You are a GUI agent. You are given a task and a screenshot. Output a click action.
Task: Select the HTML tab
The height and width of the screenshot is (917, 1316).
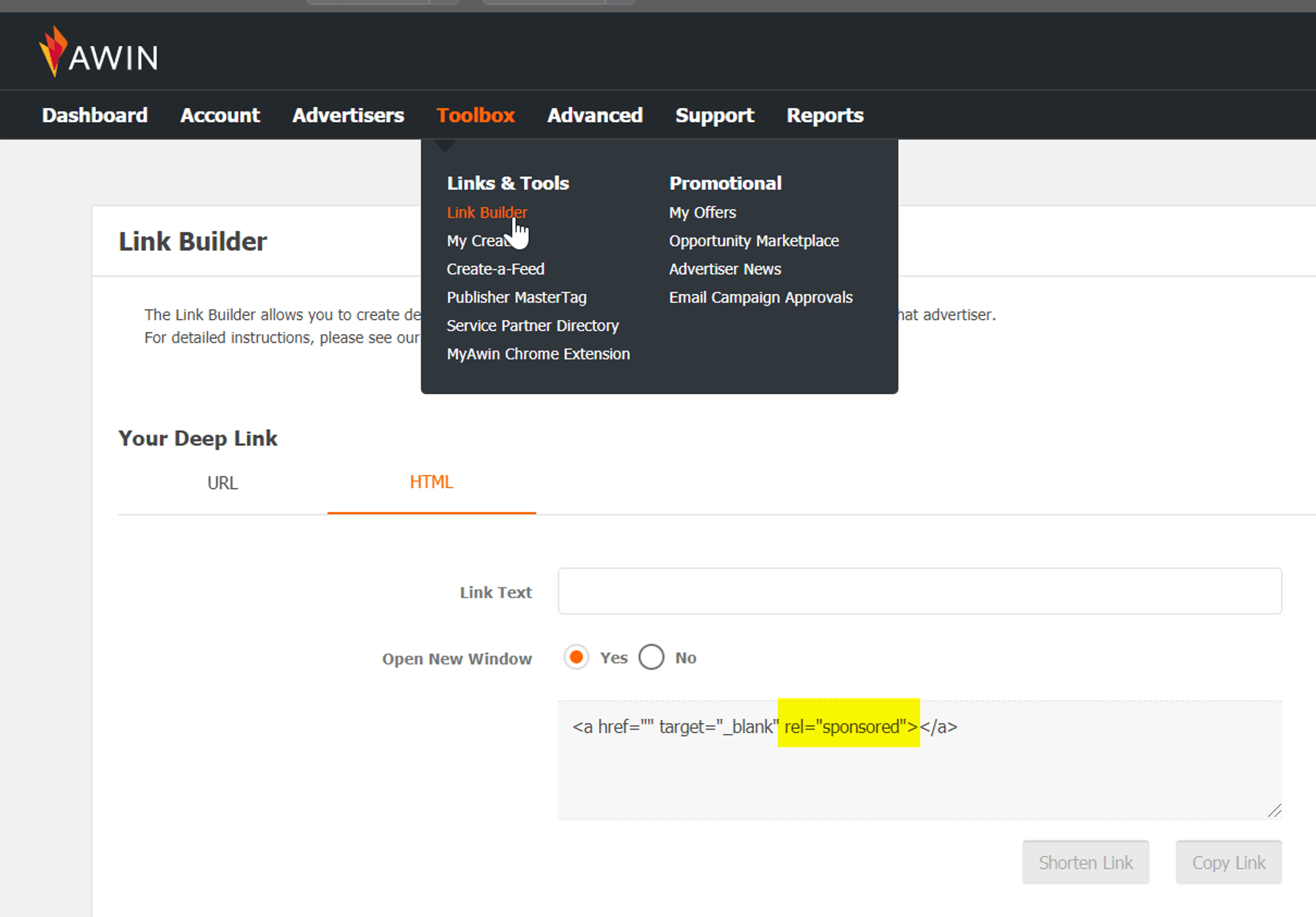[431, 482]
